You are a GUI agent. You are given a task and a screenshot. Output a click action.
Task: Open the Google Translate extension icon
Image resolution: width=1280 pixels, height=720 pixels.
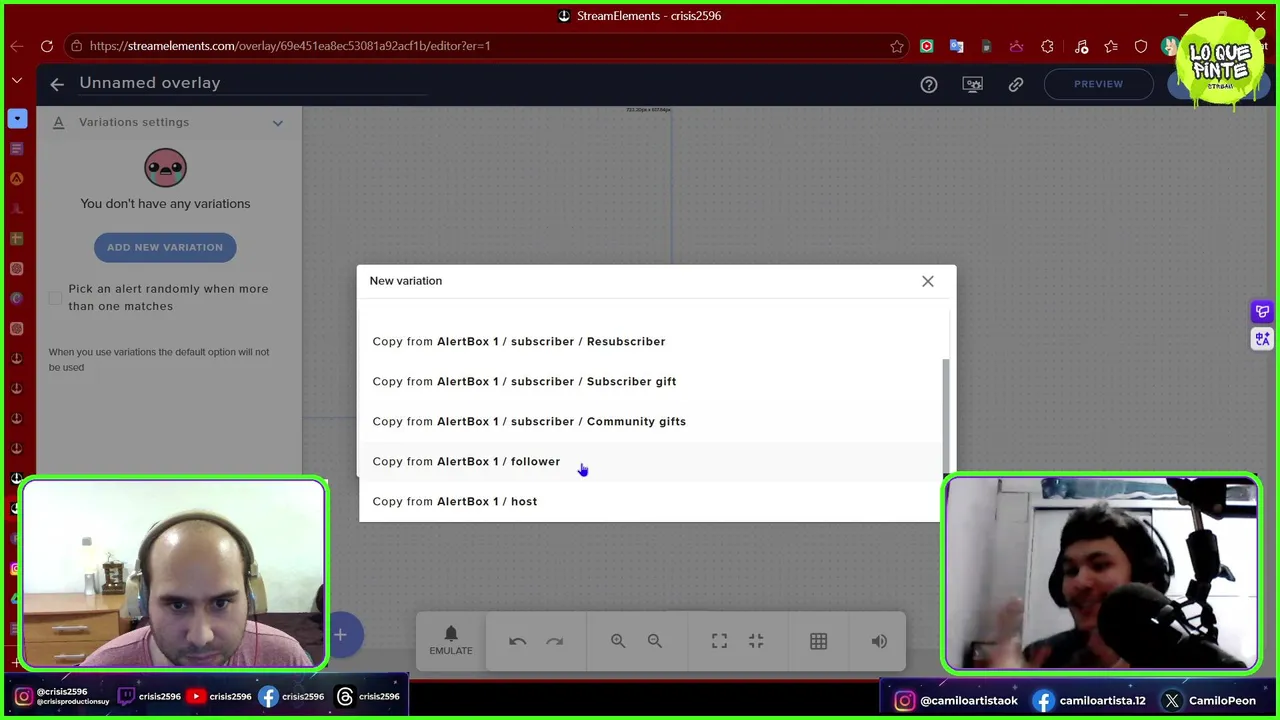pos(957,46)
